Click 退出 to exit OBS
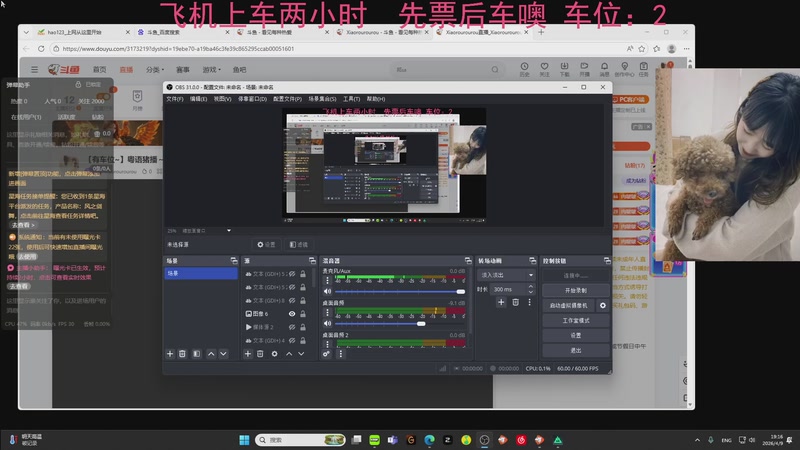This screenshot has height=450, width=800. click(576, 351)
